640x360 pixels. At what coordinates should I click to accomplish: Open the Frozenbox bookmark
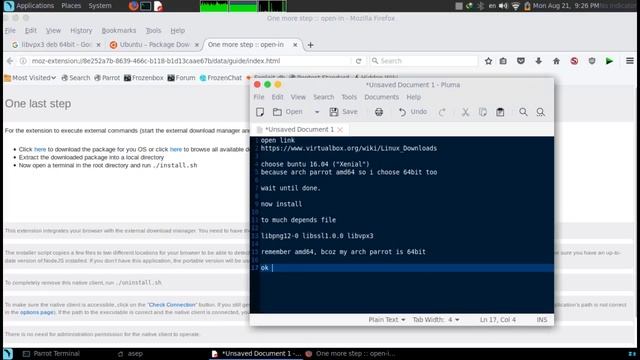(x=143, y=78)
